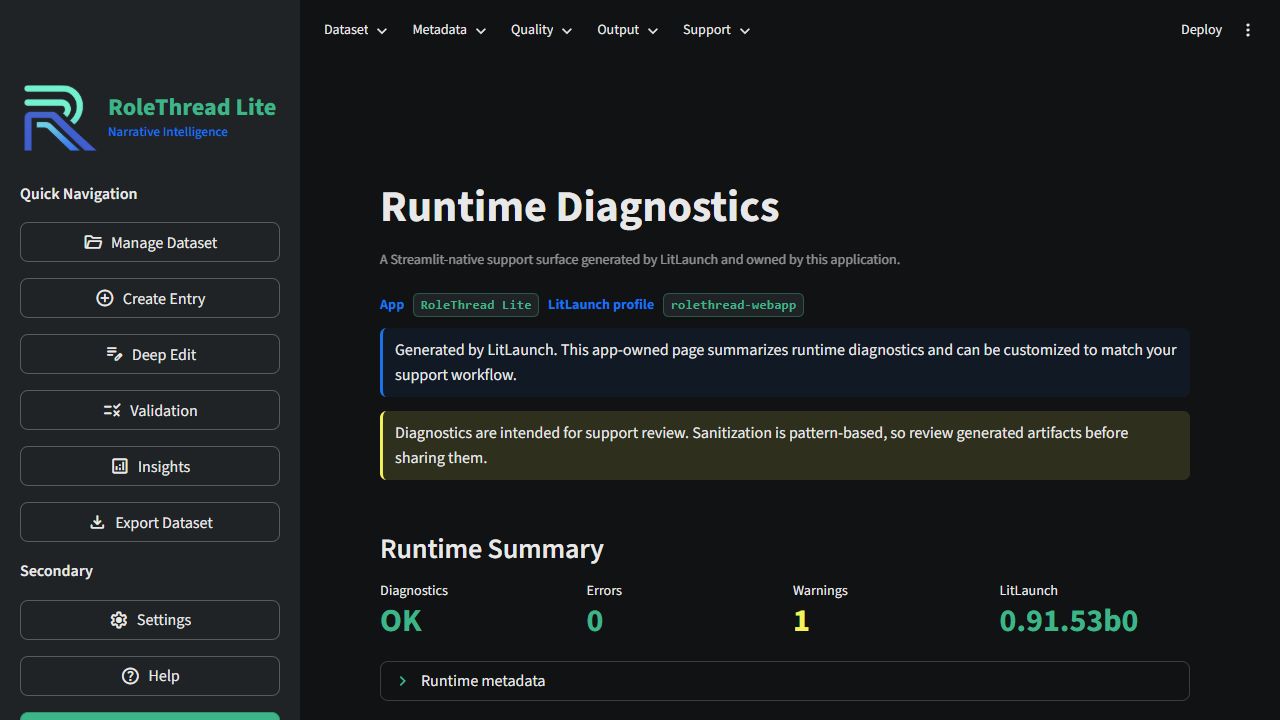1280x720 pixels.
Task: Click the LitLaunch version 0.91.53b0
Action: [1069, 621]
